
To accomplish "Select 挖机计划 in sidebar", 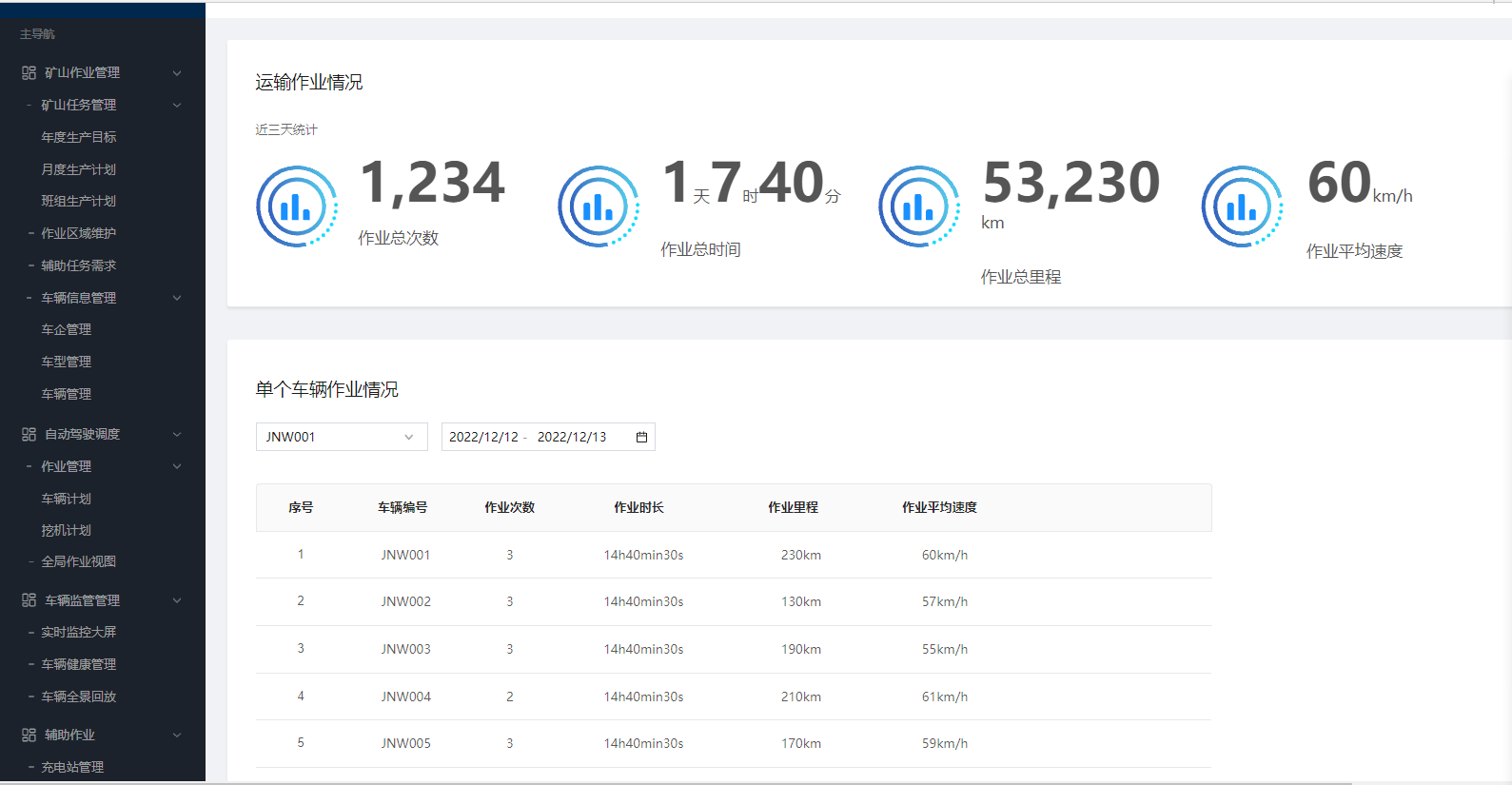I will pos(67,530).
